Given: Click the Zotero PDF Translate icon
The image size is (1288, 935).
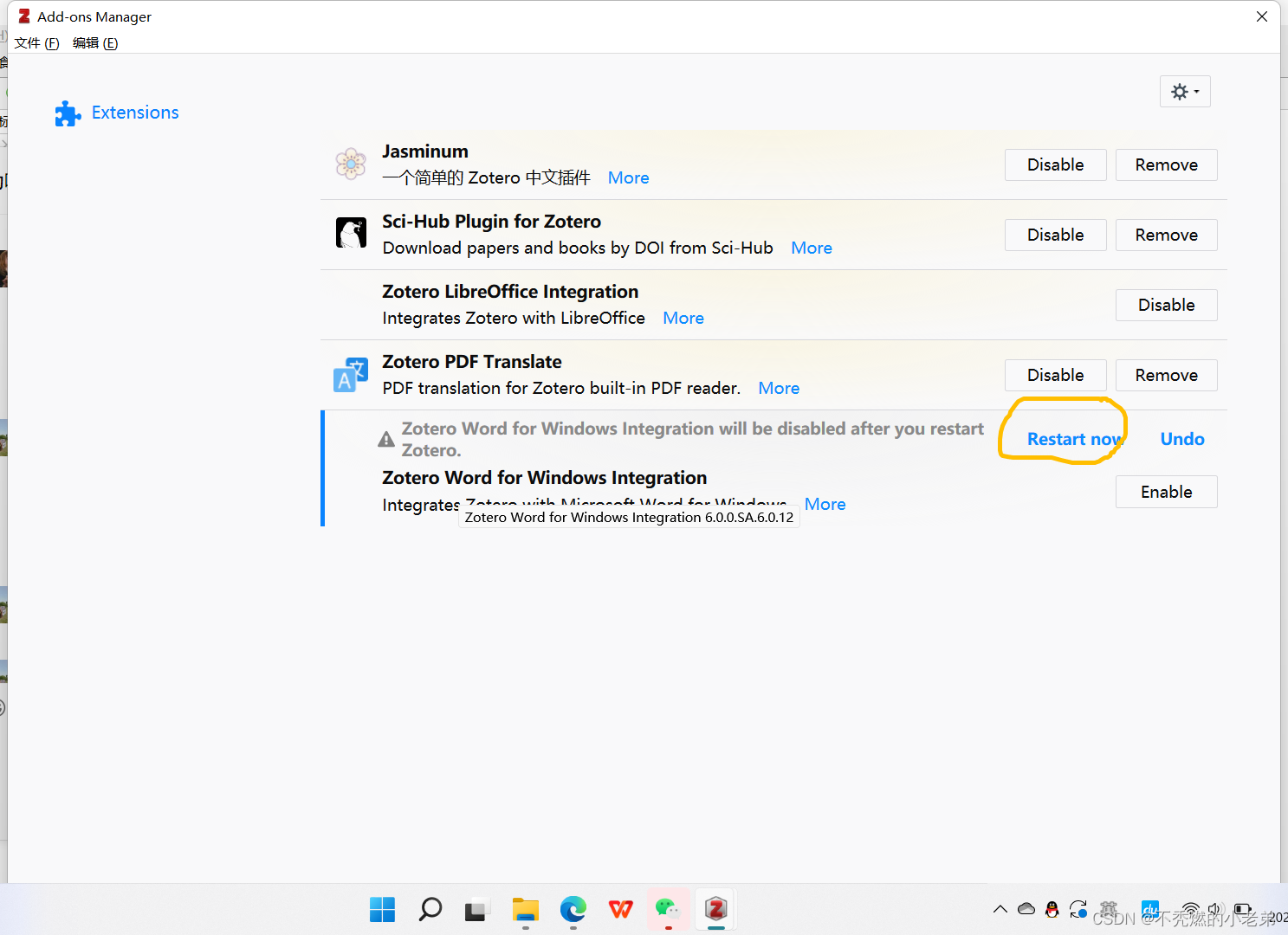Looking at the screenshot, I should pos(351,374).
